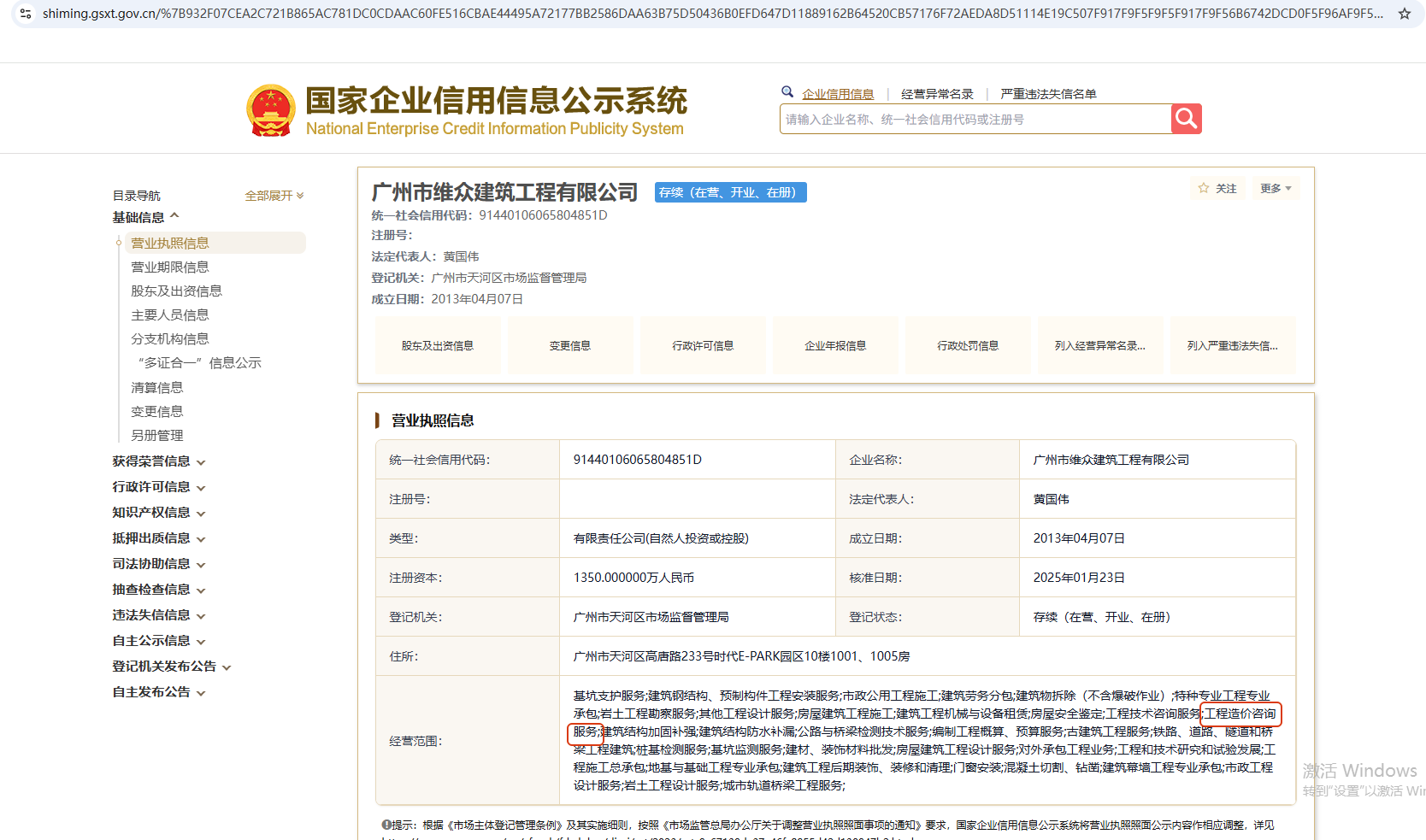
Task: Open site info icon in address bar
Action: click(x=26, y=14)
